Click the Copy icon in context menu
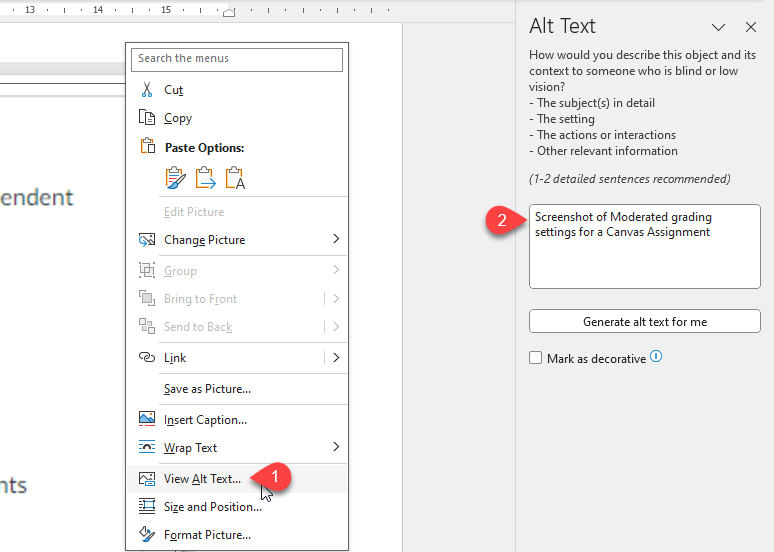The width and height of the screenshot is (774, 552). point(147,118)
